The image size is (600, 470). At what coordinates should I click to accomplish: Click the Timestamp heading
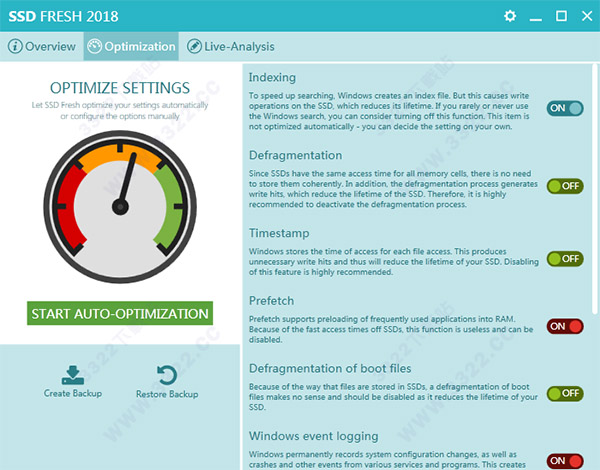(279, 233)
